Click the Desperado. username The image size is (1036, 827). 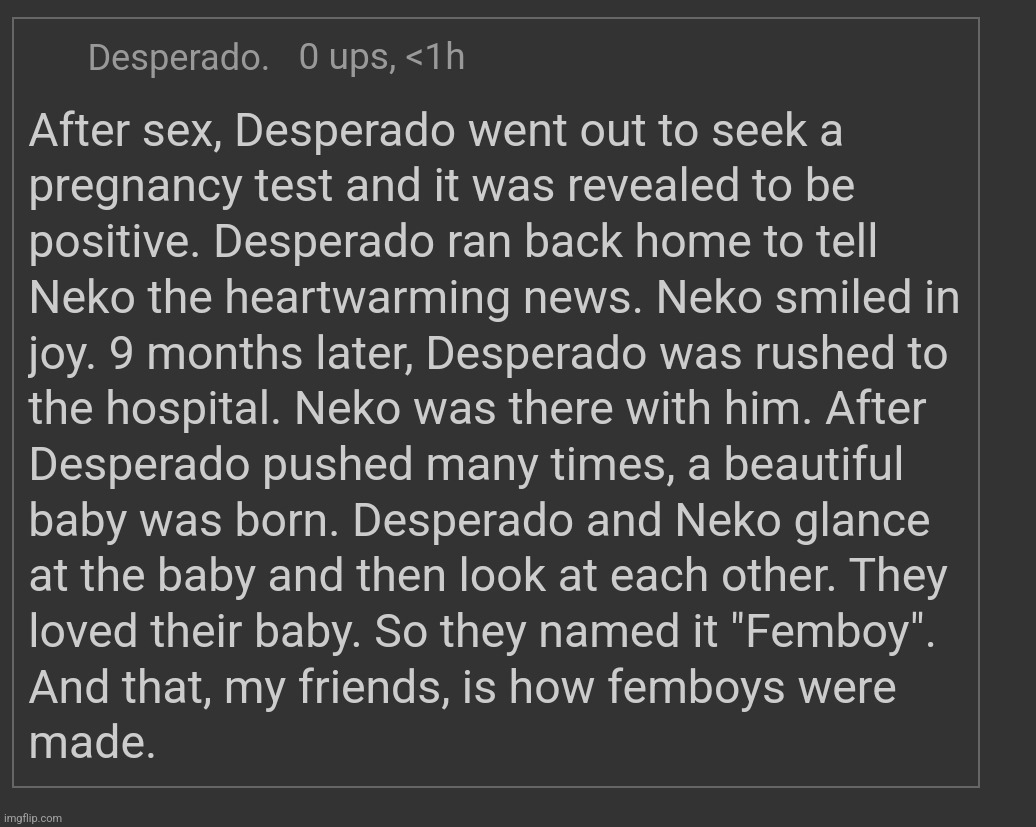[x=178, y=58]
